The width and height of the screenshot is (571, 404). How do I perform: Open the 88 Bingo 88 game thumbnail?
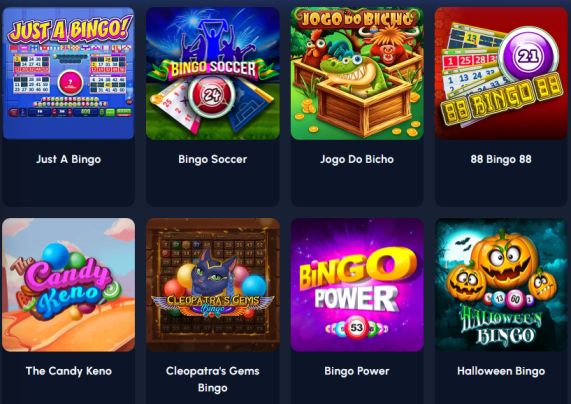(501, 73)
